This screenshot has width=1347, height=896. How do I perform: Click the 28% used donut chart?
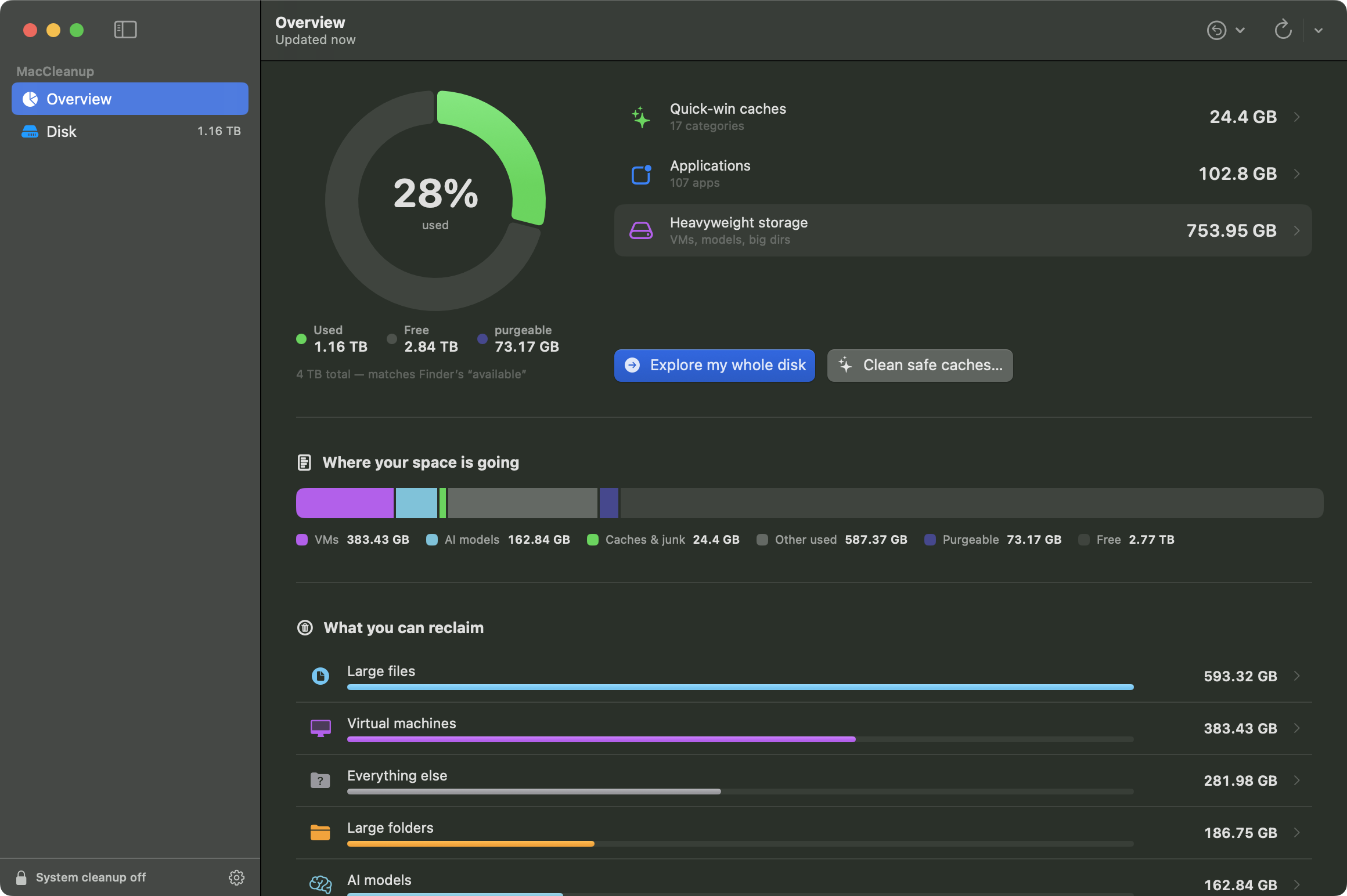pyautogui.click(x=435, y=201)
